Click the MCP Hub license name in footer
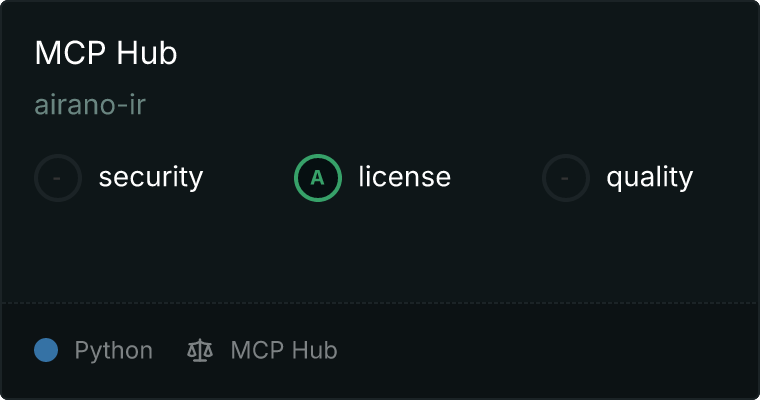The image size is (760, 400). 284,350
